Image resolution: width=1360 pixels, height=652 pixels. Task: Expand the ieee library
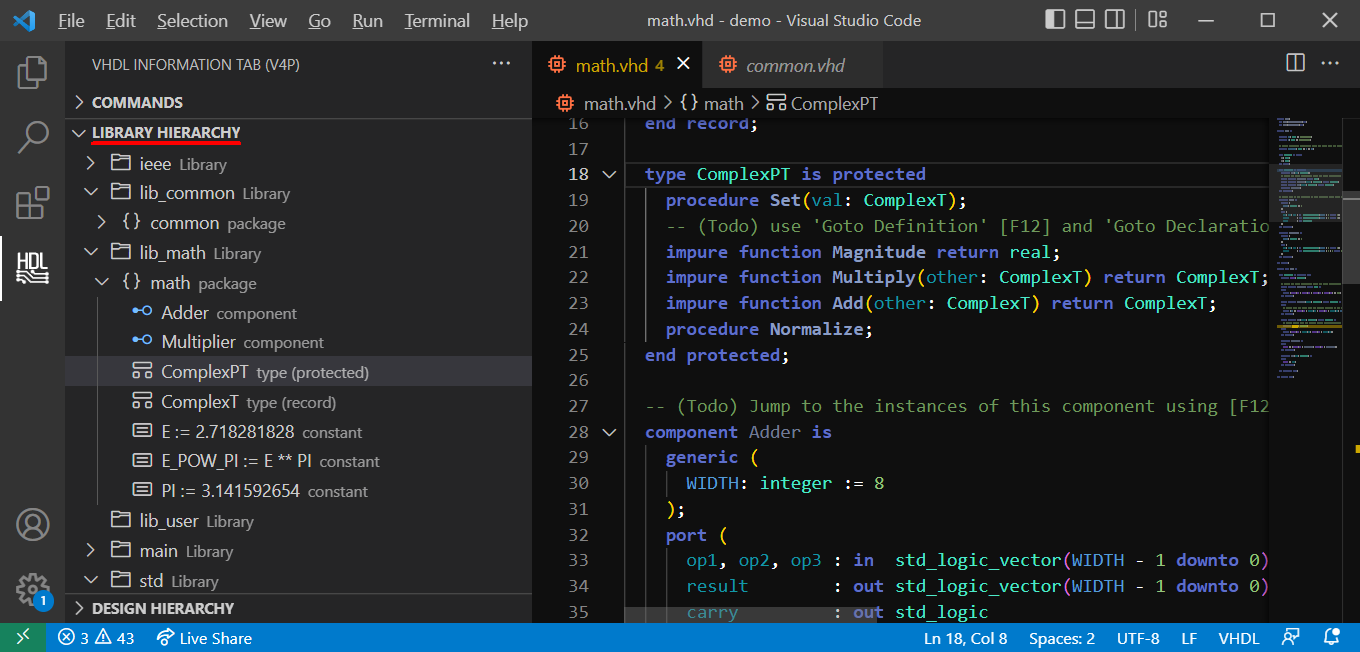point(91,163)
